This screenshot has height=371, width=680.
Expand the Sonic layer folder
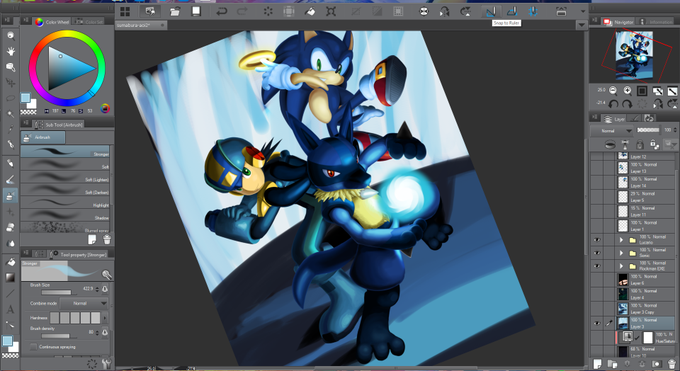pos(621,253)
